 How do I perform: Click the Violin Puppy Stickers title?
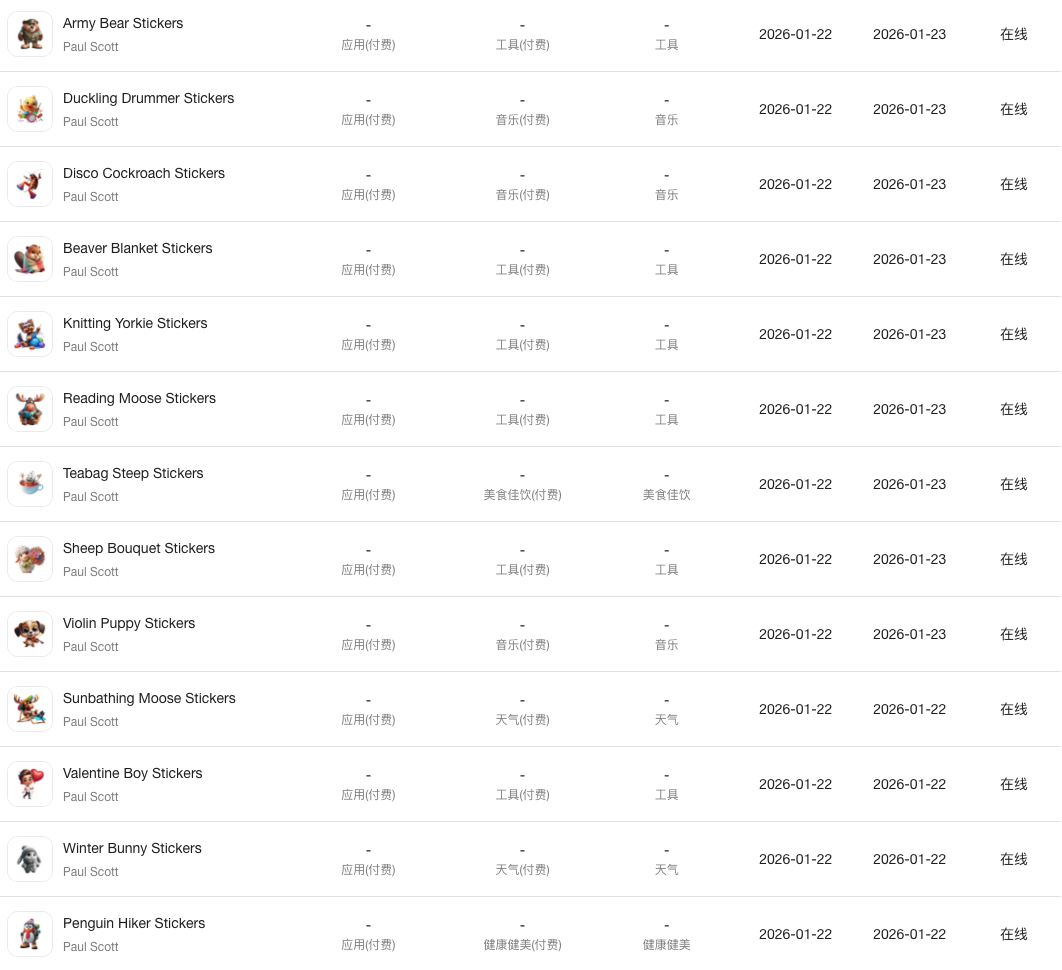point(129,623)
